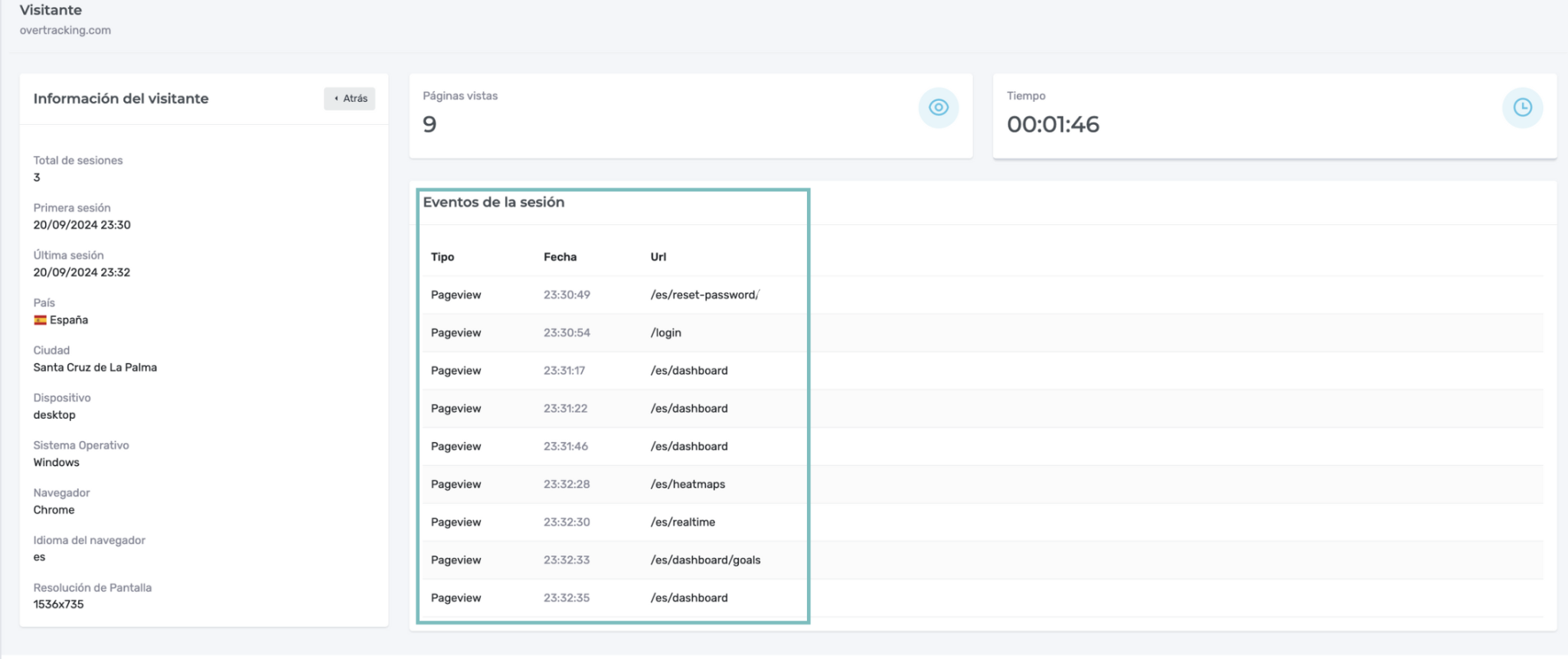Click /es/dashboard in the 23:31:17 row
Screen dimensions: 1568x659
tap(689, 370)
